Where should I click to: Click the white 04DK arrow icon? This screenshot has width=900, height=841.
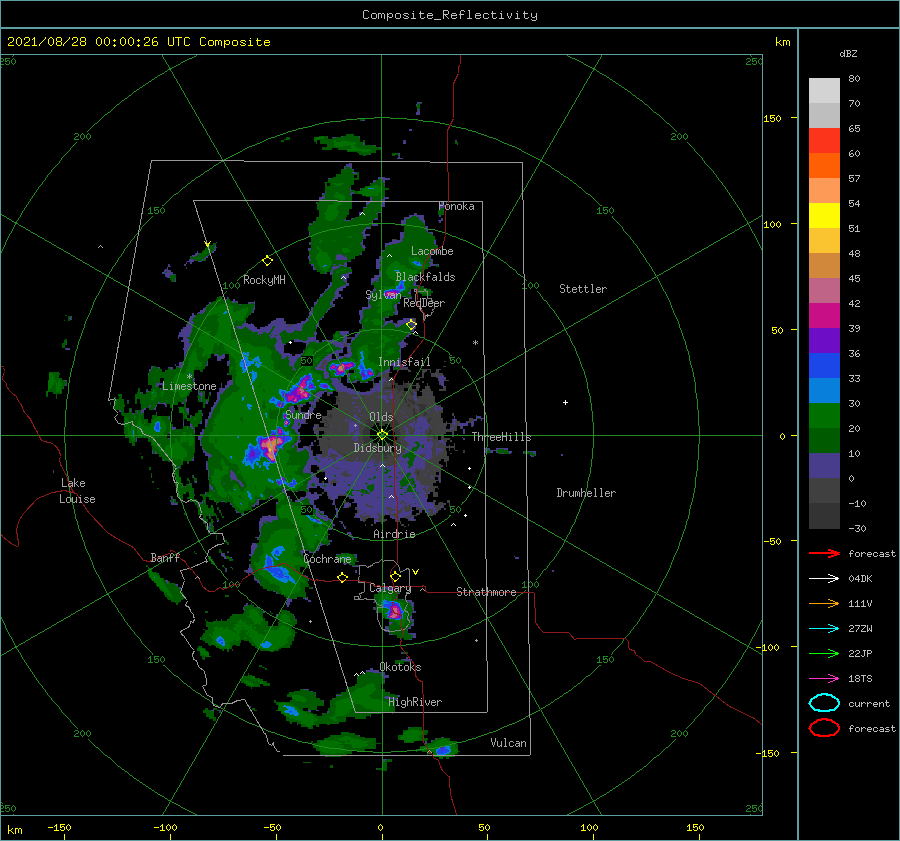(x=824, y=578)
